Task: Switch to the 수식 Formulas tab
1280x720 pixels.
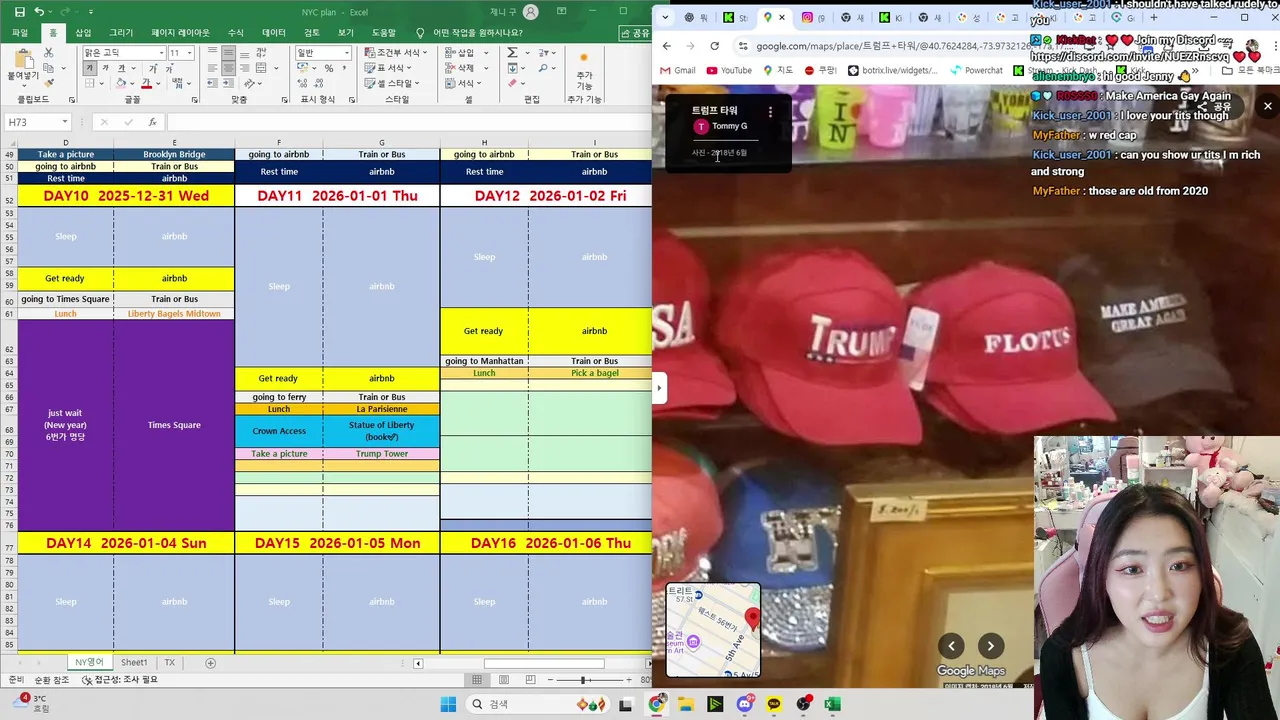Action: [236, 33]
